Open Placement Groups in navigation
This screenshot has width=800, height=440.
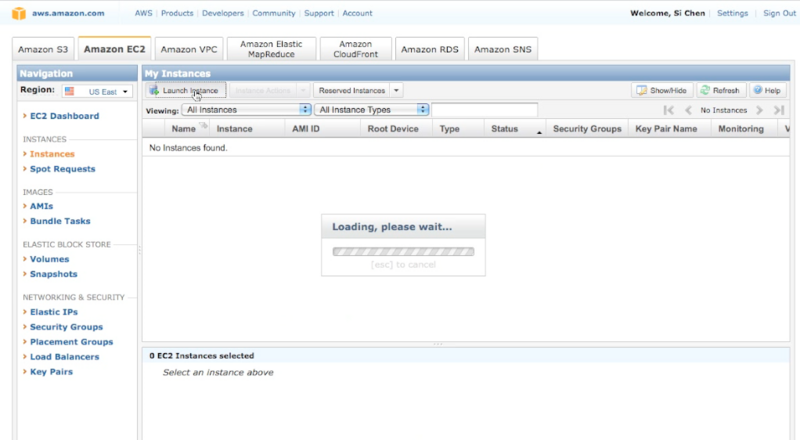[71, 342]
